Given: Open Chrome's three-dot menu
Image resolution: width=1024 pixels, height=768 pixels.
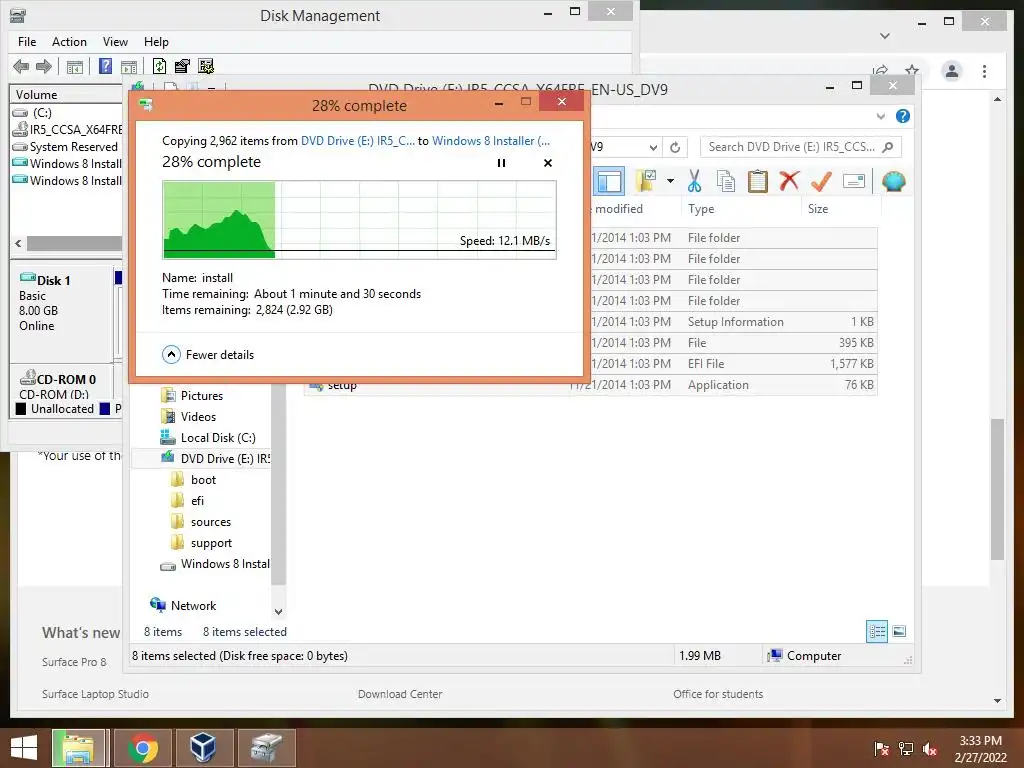Looking at the screenshot, I should click(984, 71).
